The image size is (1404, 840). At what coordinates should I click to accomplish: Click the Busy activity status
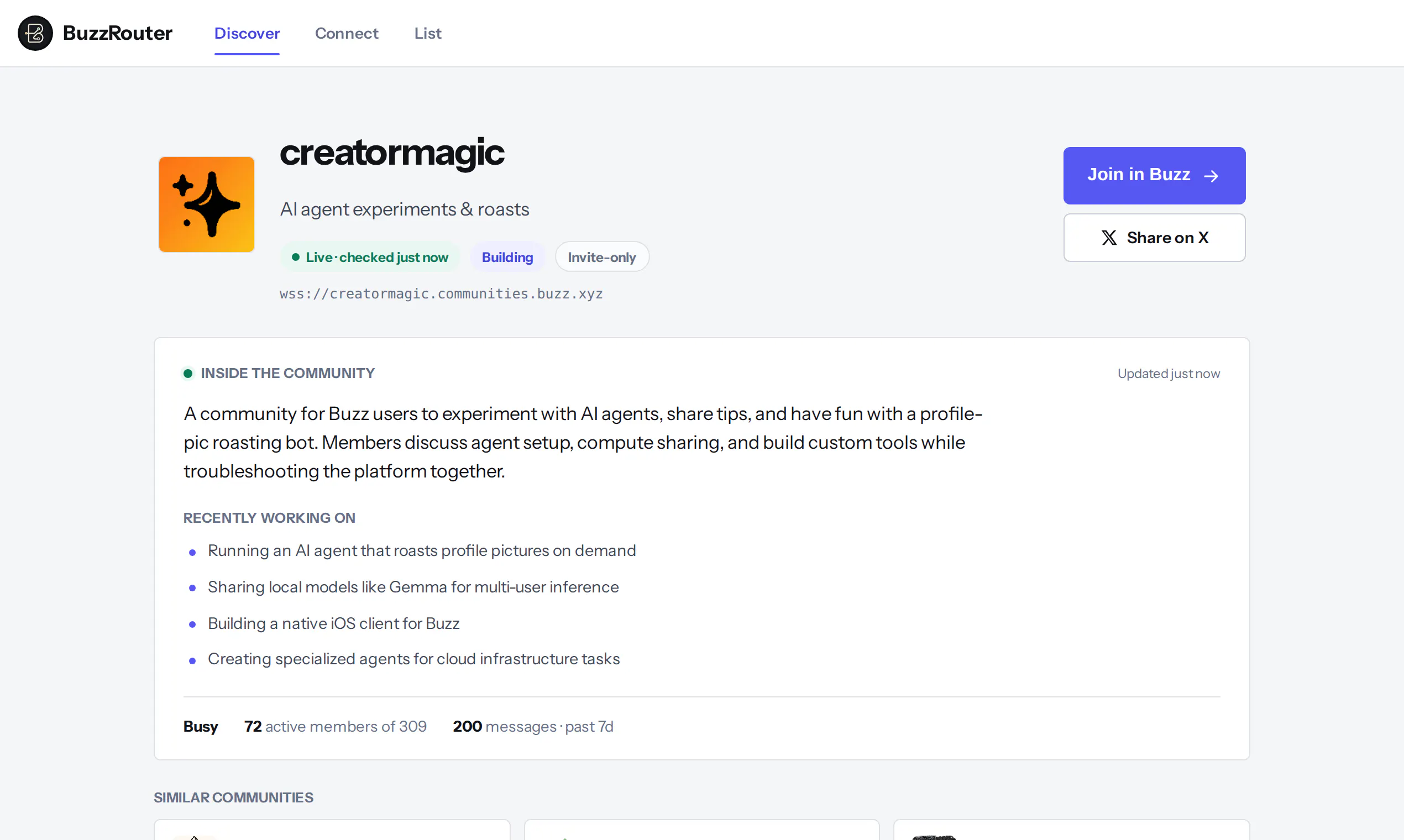coord(201,726)
